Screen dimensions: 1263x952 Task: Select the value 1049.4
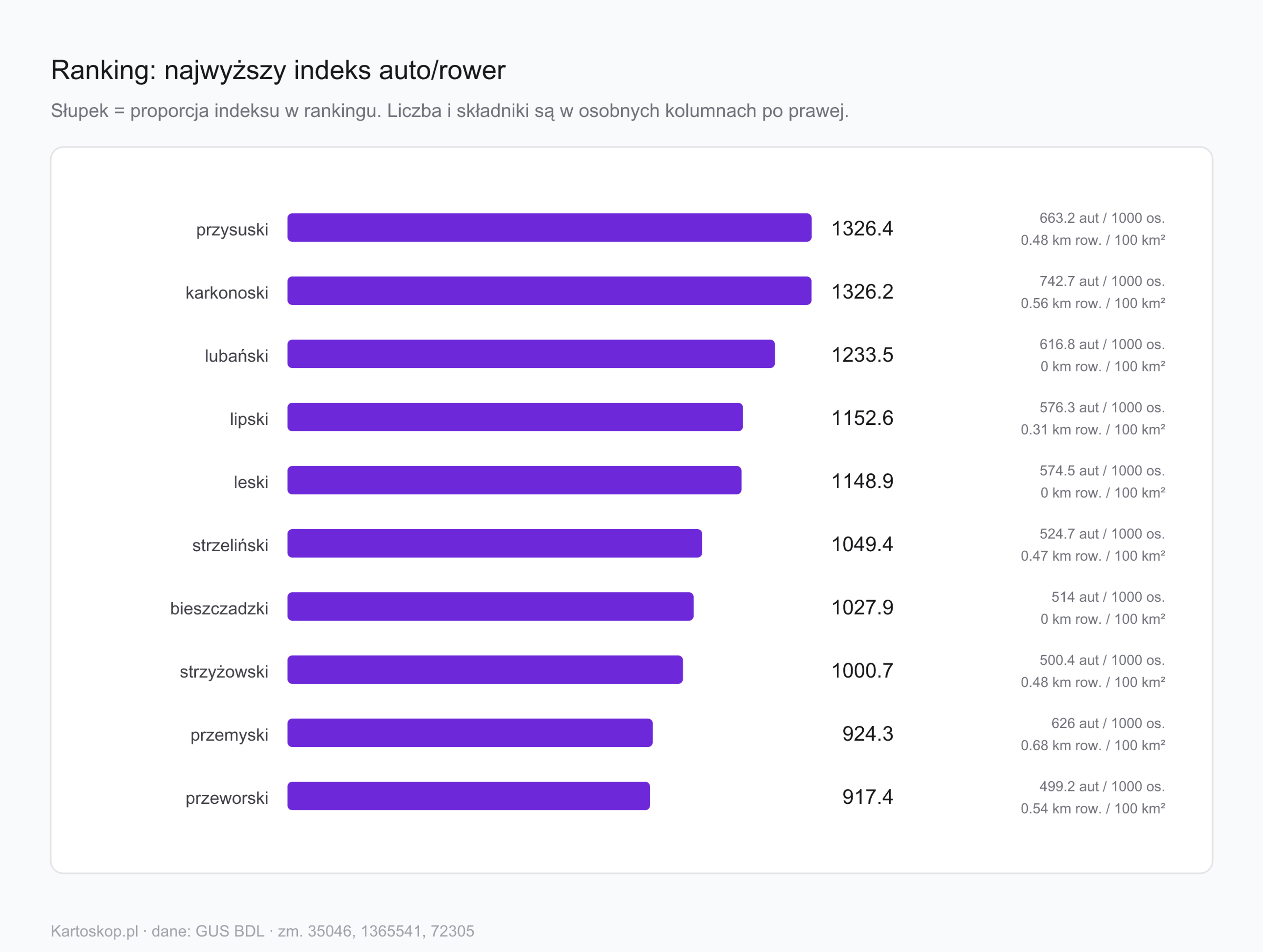(x=862, y=544)
